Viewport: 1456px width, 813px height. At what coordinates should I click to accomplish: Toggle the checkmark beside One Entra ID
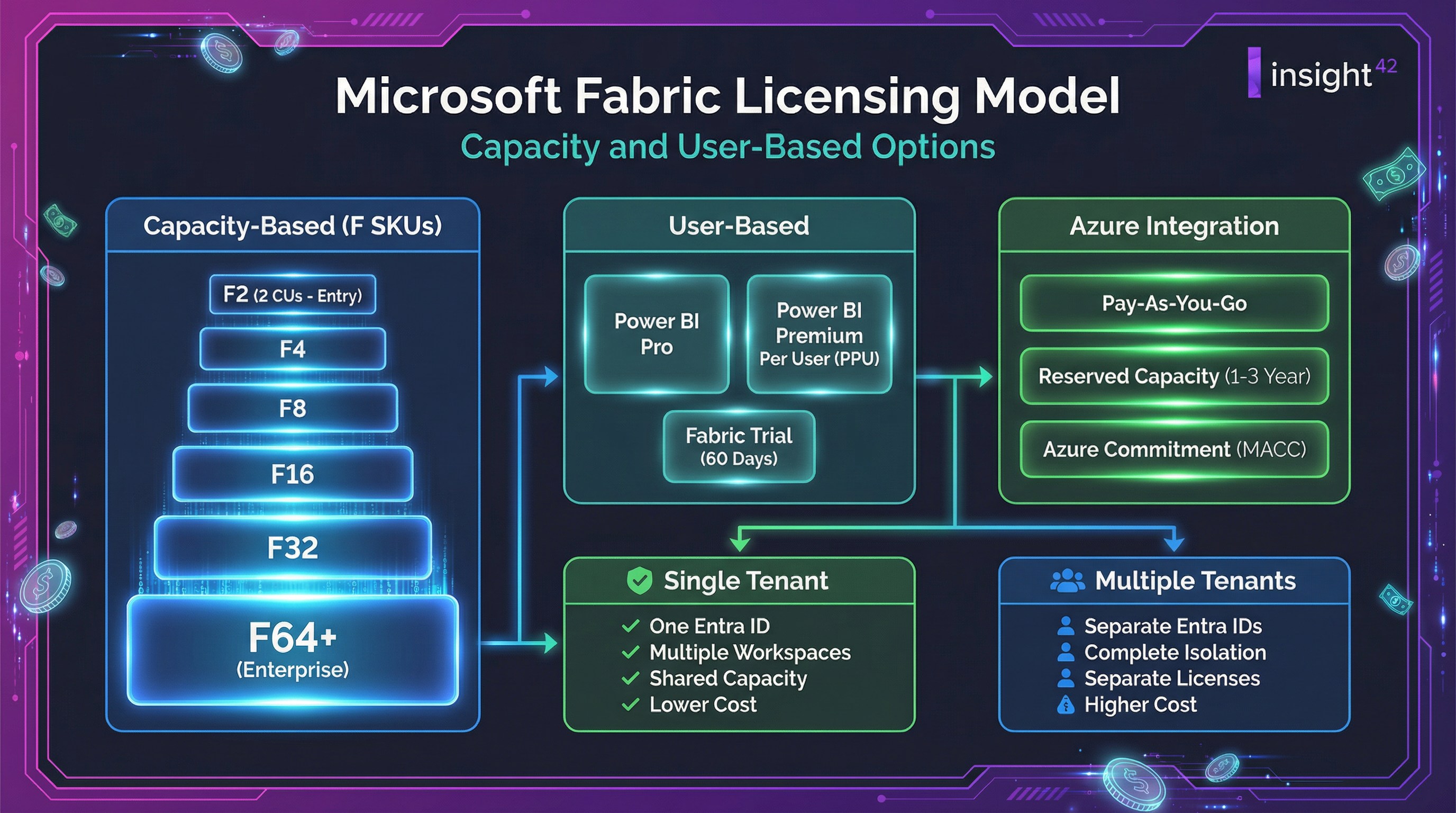631,626
